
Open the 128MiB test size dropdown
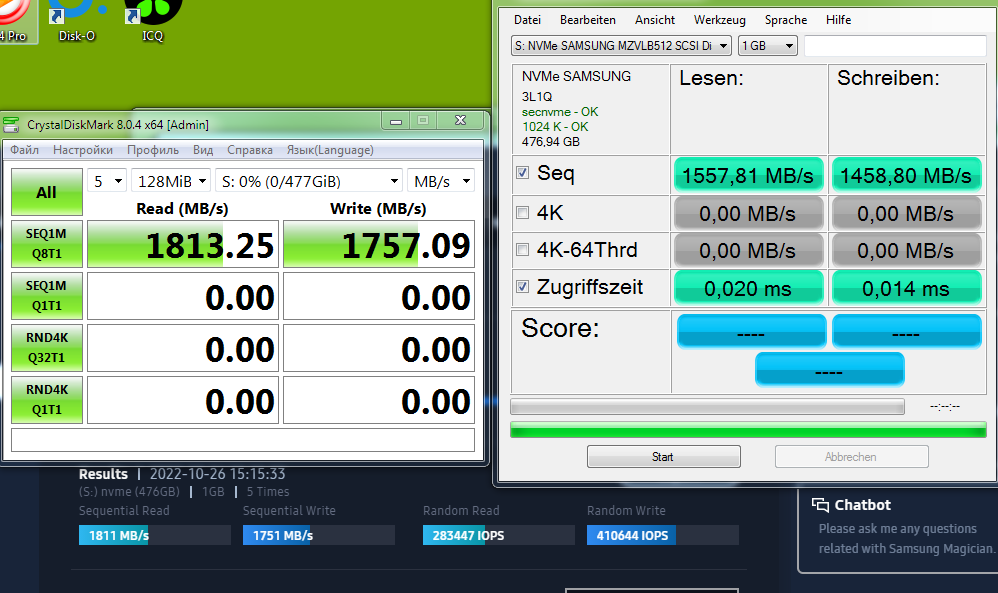171,181
